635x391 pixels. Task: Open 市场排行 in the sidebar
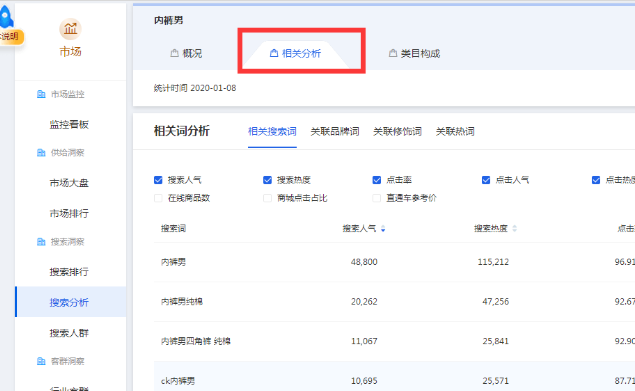(x=69, y=214)
